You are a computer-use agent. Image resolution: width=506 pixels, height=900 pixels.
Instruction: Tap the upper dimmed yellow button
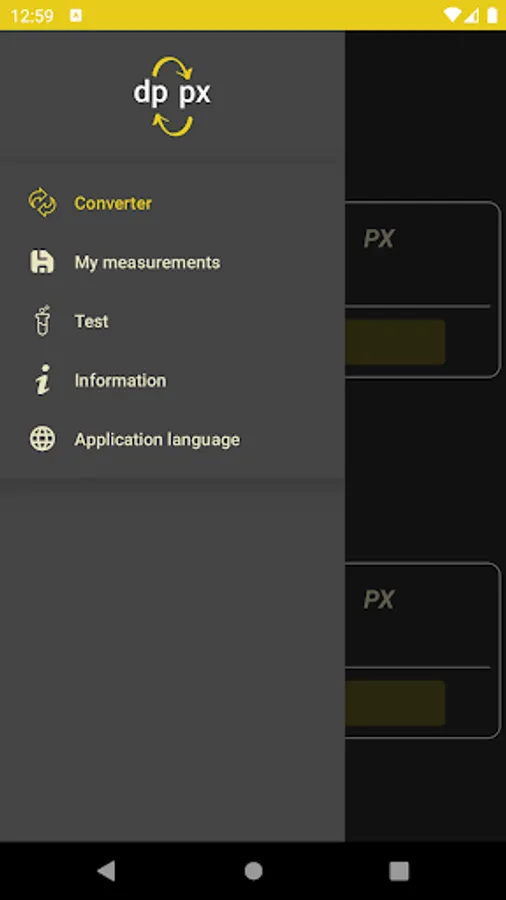pyautogui.click(x=395, y=342)
